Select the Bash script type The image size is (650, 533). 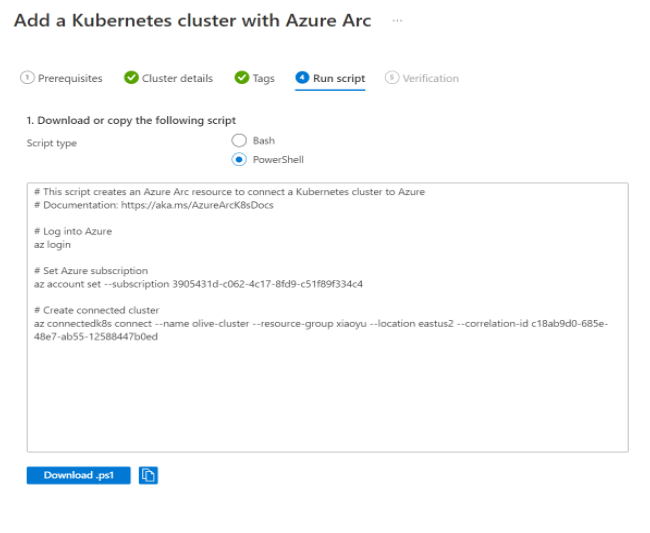coord(239,141)
